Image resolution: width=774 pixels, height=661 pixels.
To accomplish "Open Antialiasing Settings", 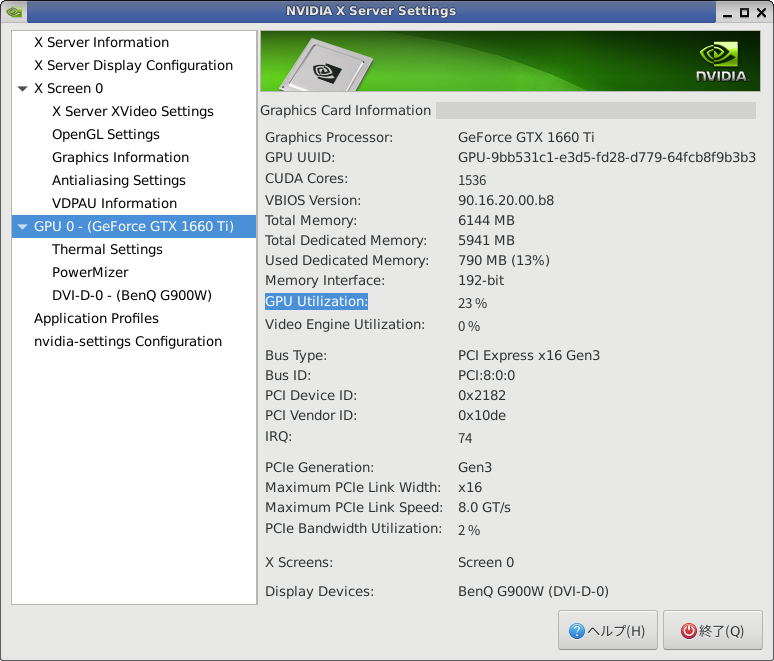I will coord(119,180).
